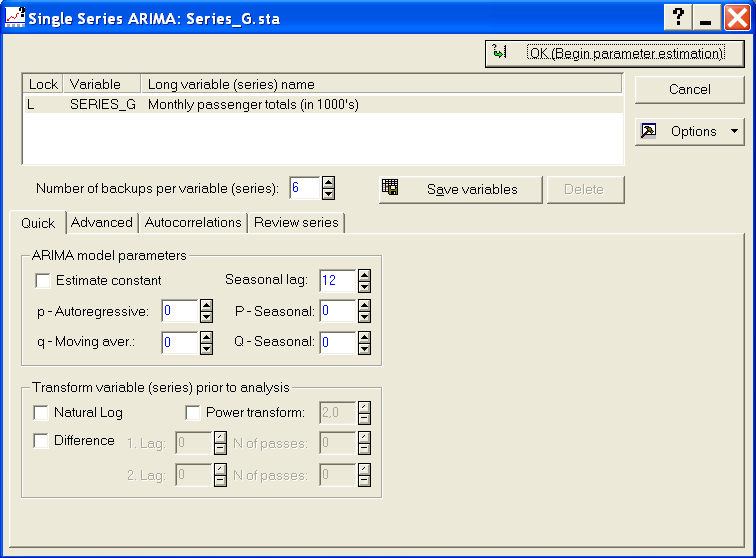Increase P - Seasonal value
This screenshot has width=756, height=558.
point(364,305)
